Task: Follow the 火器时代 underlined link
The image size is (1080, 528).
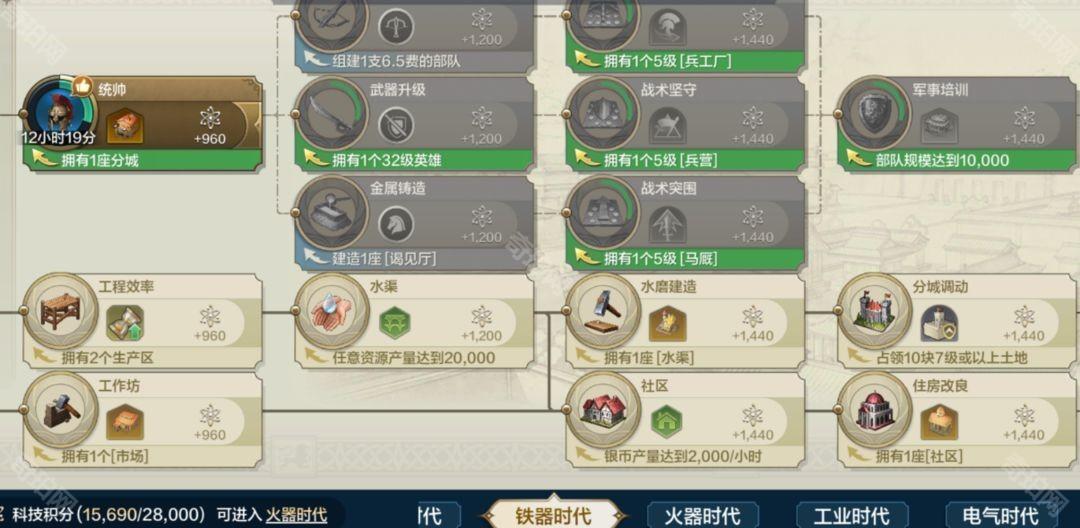Action: tap(296, 515)
